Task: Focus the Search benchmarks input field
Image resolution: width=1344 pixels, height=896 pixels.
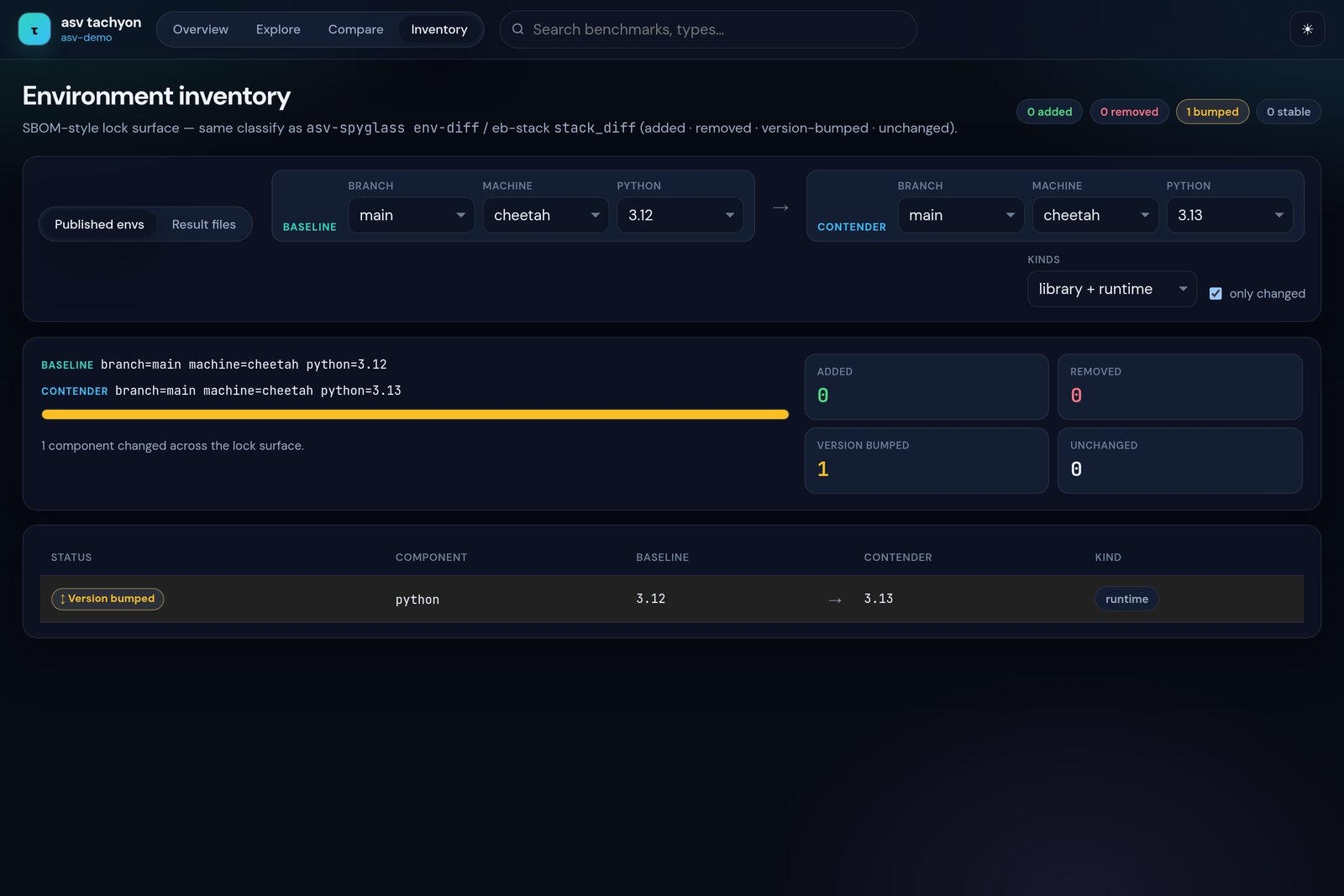Action: point(708,29)
